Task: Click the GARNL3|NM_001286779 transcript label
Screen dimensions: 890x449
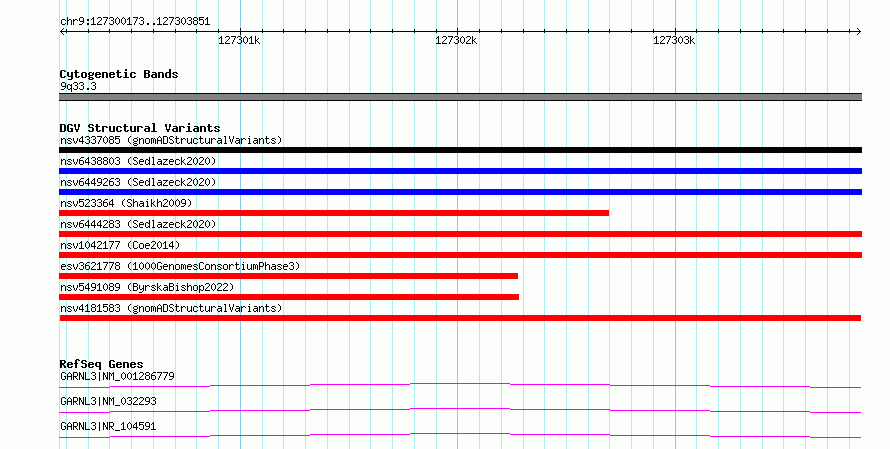Action: tap(117, 376)
